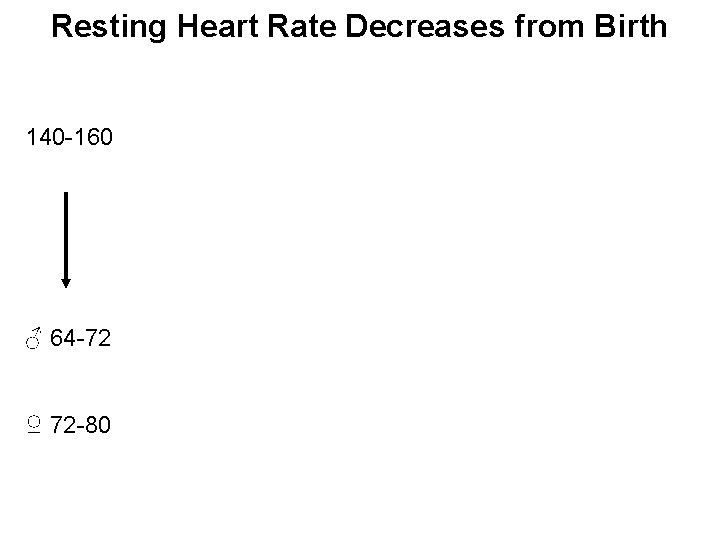Select the slide title about resting heart rate

pos(359,26)
